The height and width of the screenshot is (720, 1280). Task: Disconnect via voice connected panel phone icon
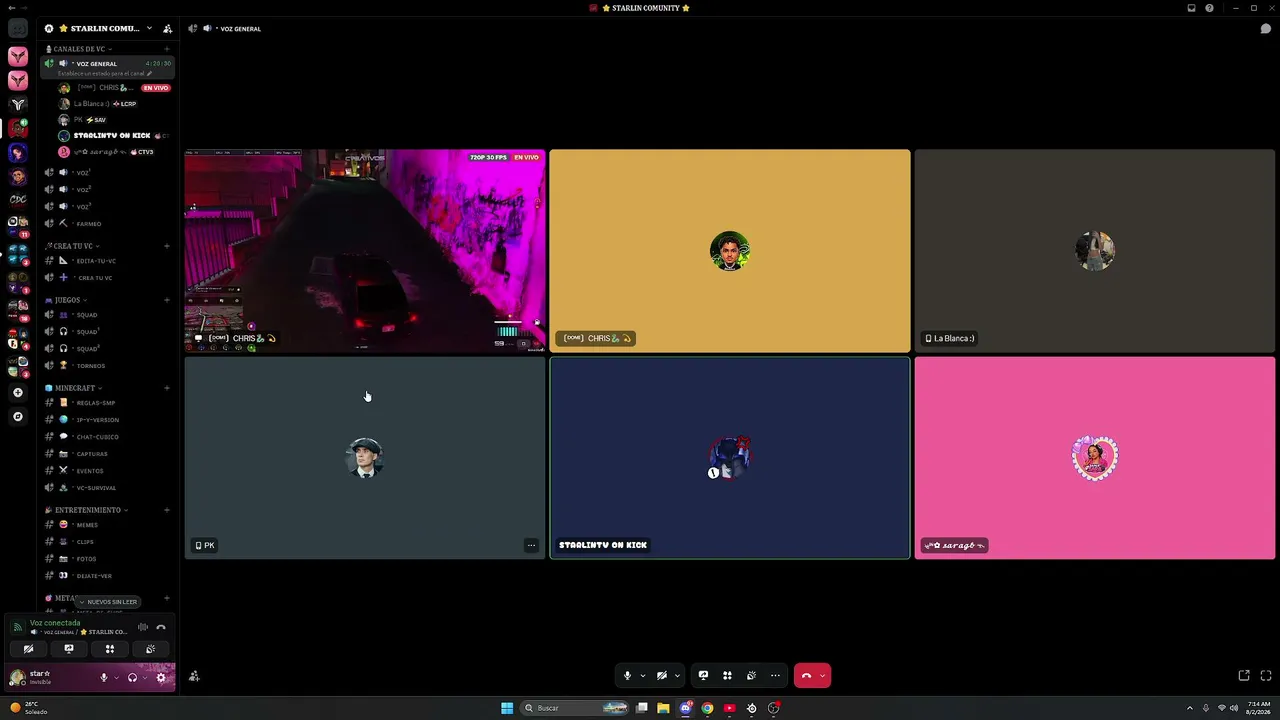[x=161, y=627]
